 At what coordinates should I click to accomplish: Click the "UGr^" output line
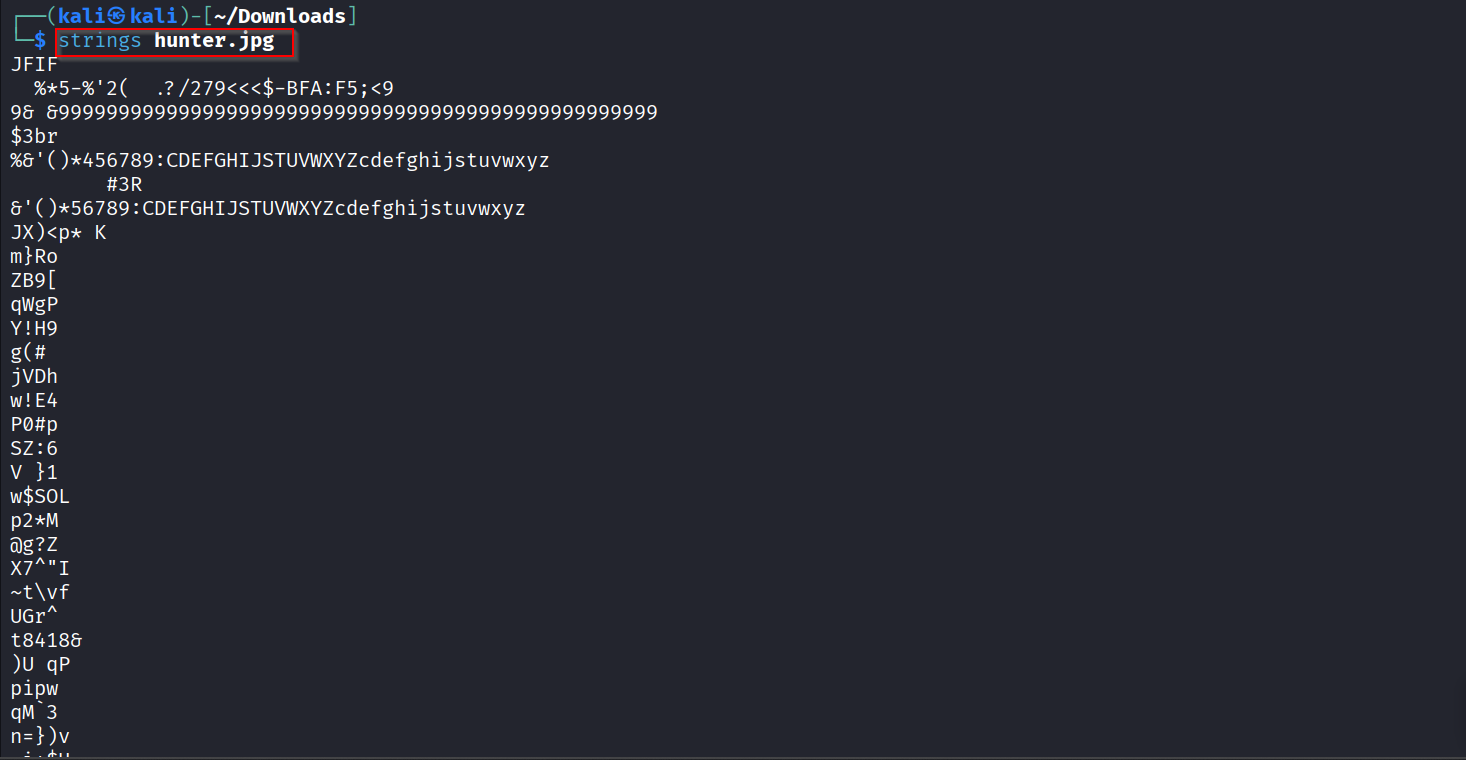[34, 617]
